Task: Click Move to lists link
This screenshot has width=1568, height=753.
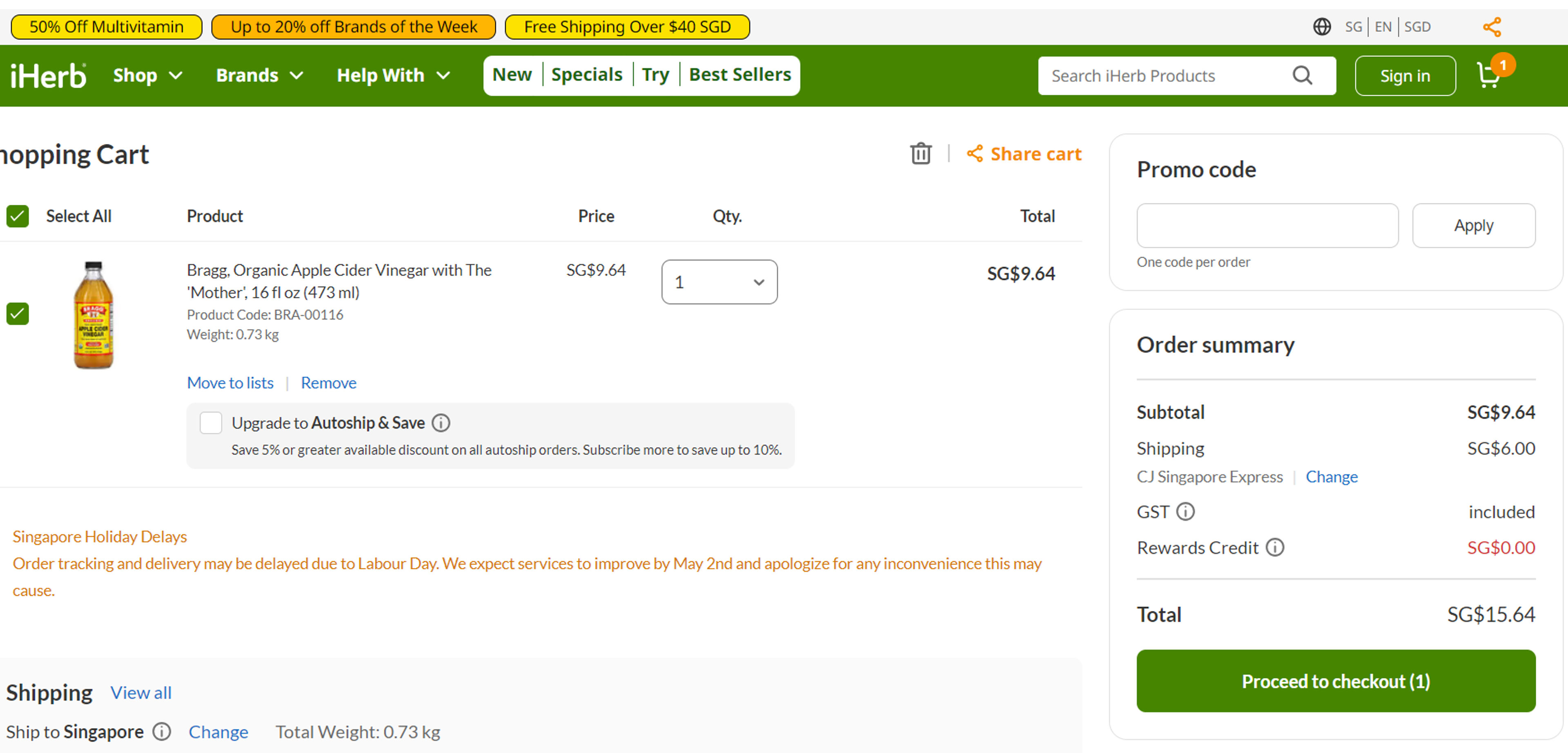Action: pyautogui.click(x=230, y=382)
